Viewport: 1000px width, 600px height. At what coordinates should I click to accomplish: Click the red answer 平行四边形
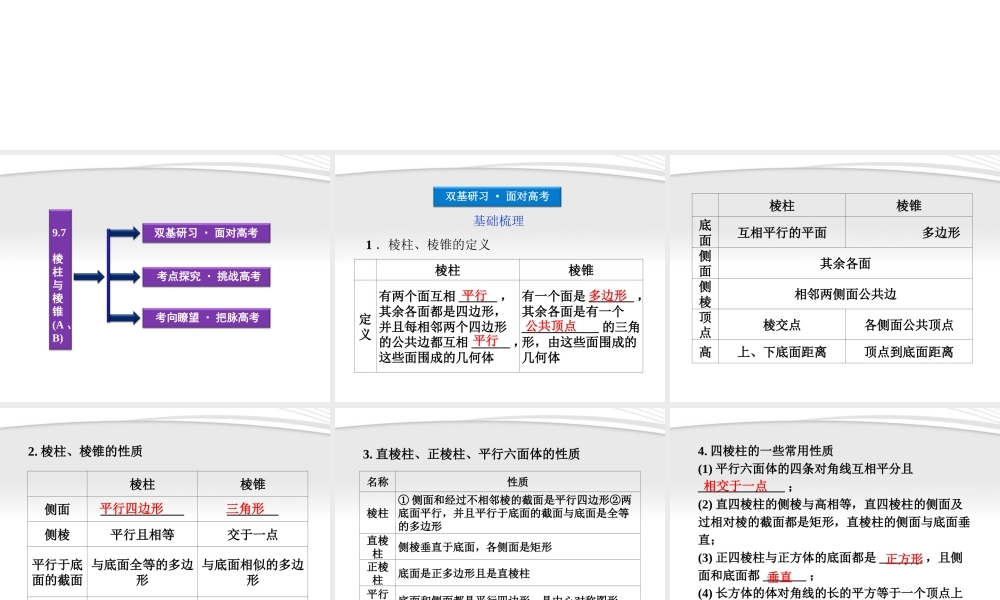coord(131,509)
